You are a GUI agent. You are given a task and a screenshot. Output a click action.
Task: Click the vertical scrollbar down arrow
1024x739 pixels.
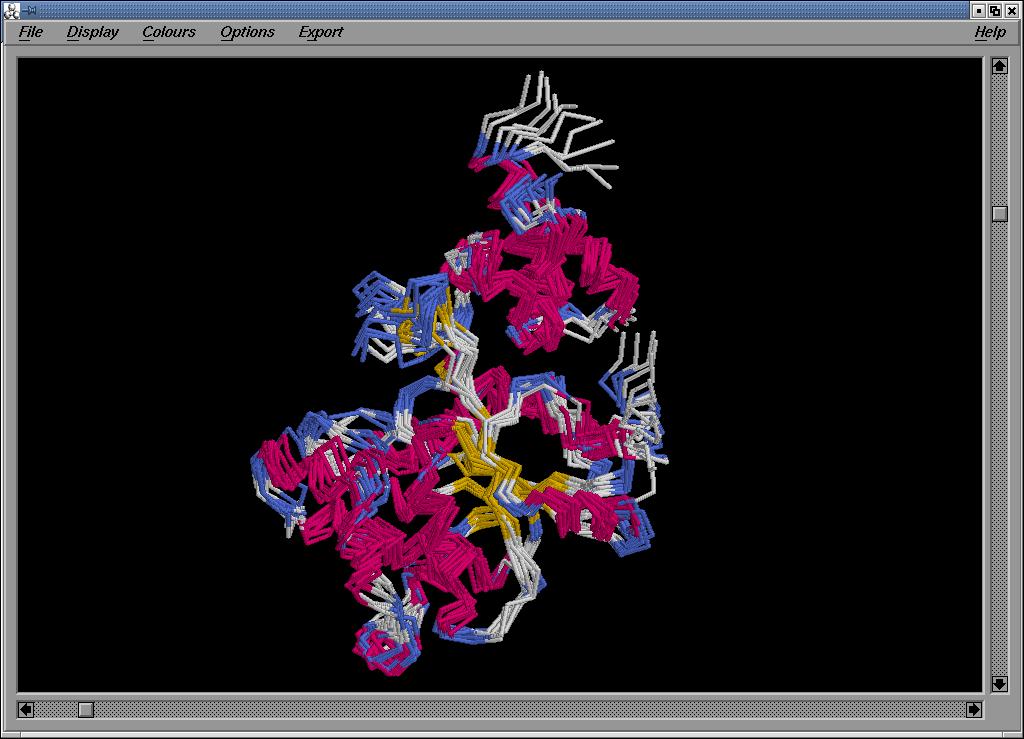click(999, 683)
